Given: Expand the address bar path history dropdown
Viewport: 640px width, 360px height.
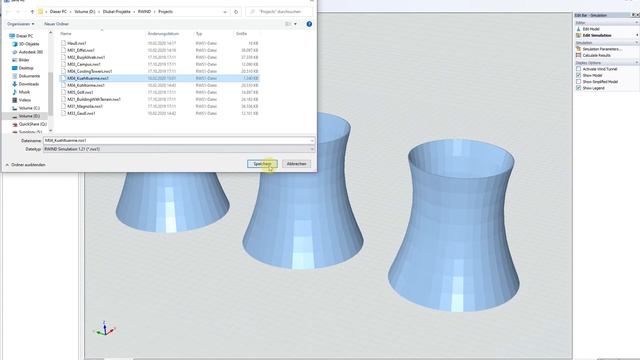Looking at the screenshot, I should (x=225, y=12).
